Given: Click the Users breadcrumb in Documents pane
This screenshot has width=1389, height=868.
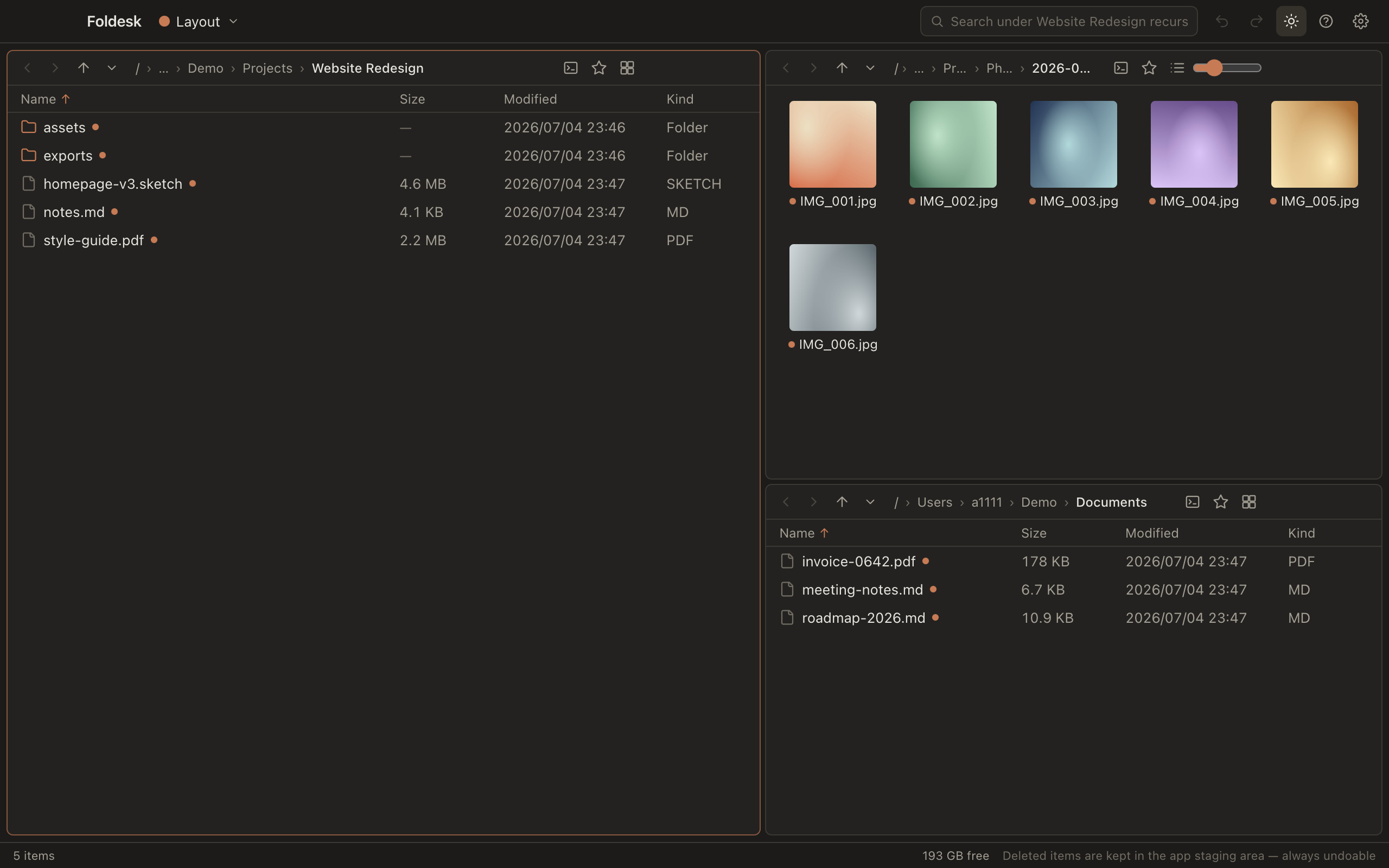Looking at the screenshot, I should click(934, 502).
